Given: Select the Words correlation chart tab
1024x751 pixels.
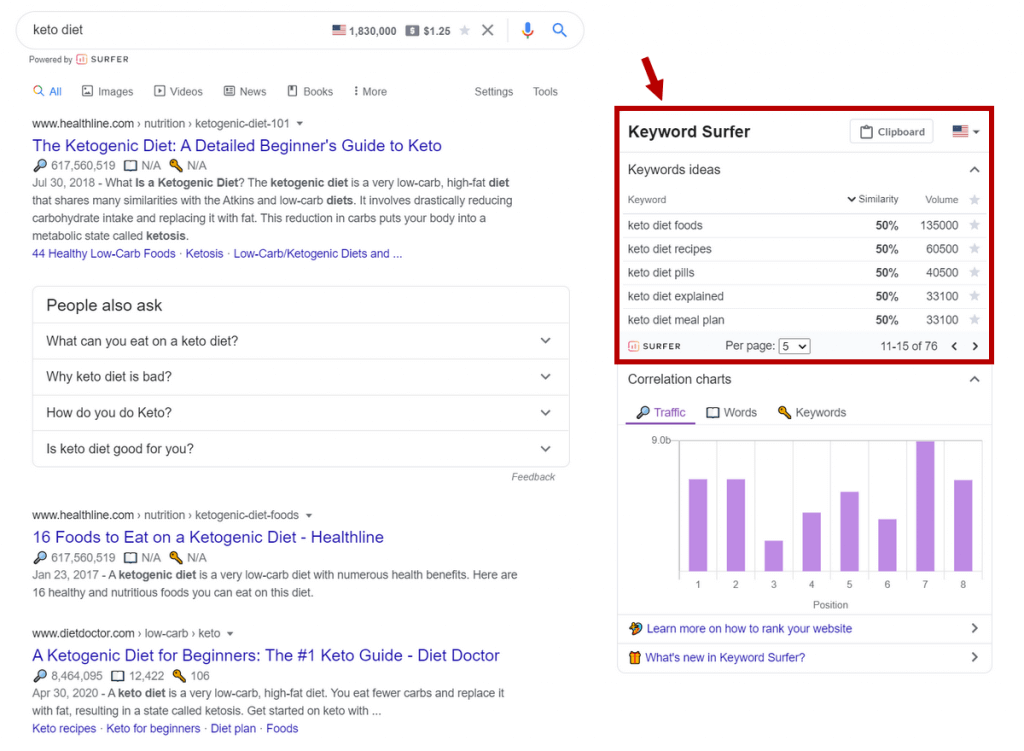Looking at the screenshot, I should [731, 412].
